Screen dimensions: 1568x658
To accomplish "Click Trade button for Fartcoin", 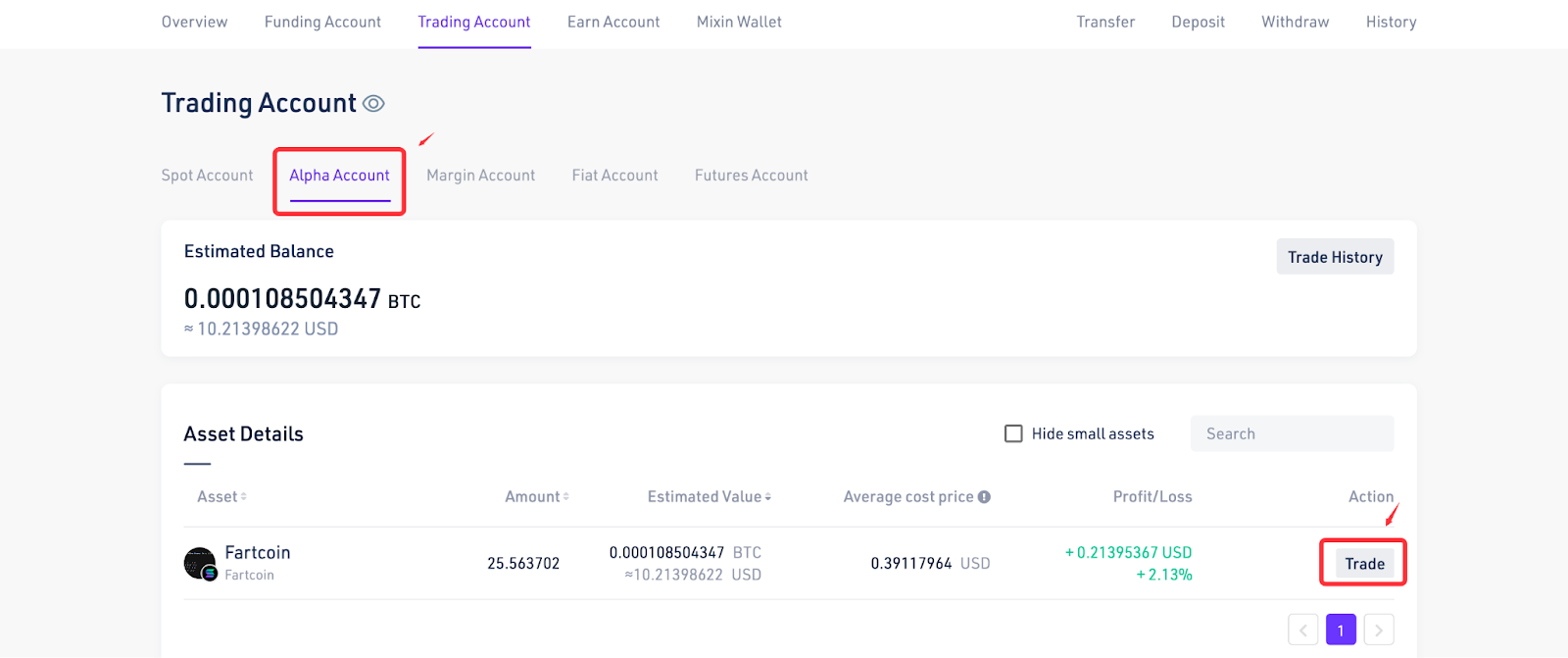I will click(x=1364, y=564).
